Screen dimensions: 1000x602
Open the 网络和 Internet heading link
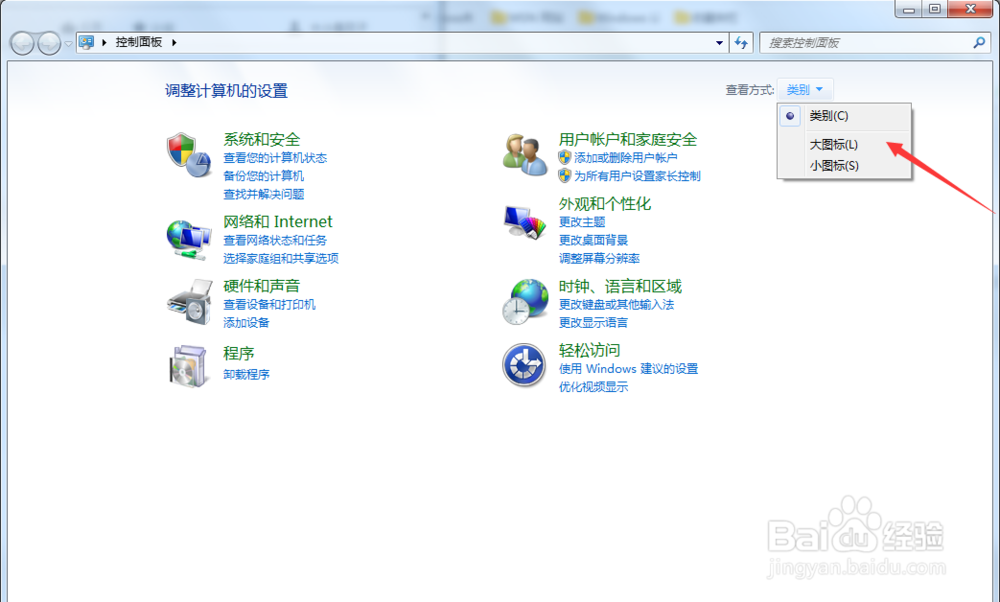[278, 221]
